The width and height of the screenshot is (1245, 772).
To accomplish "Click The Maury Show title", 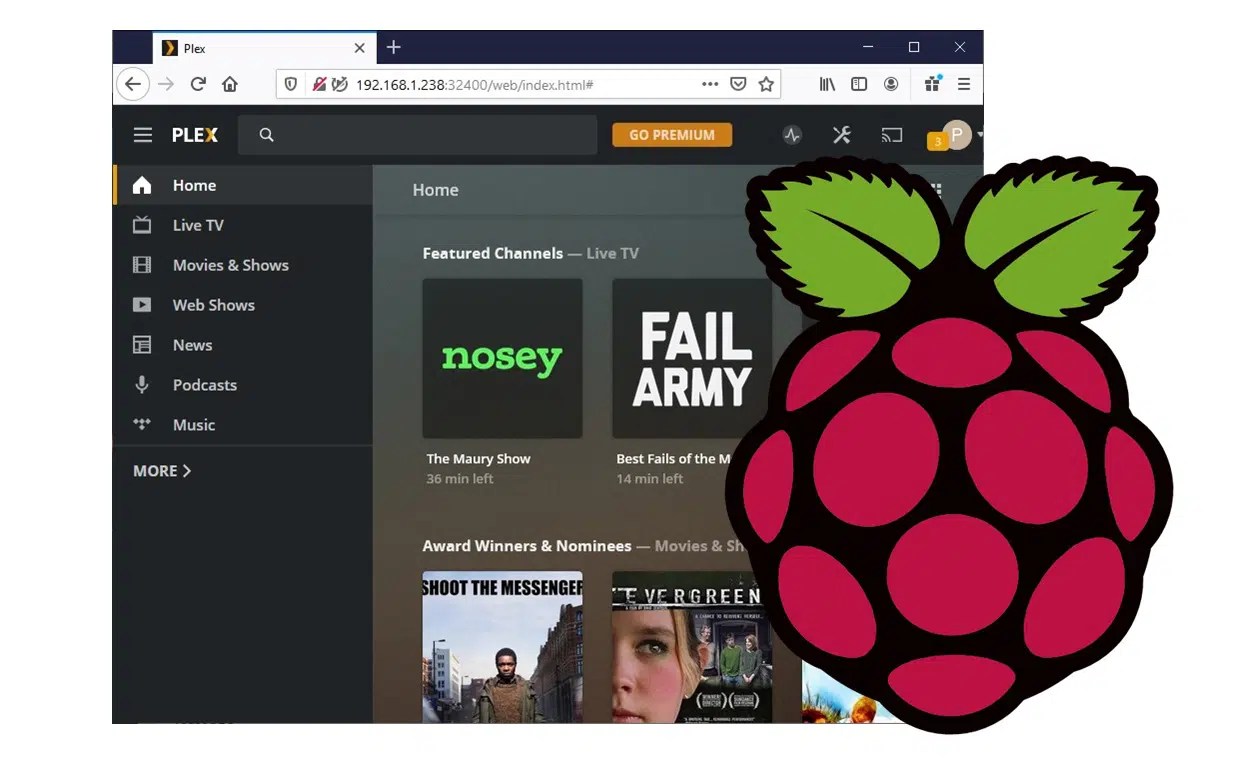I will [478, 459].
